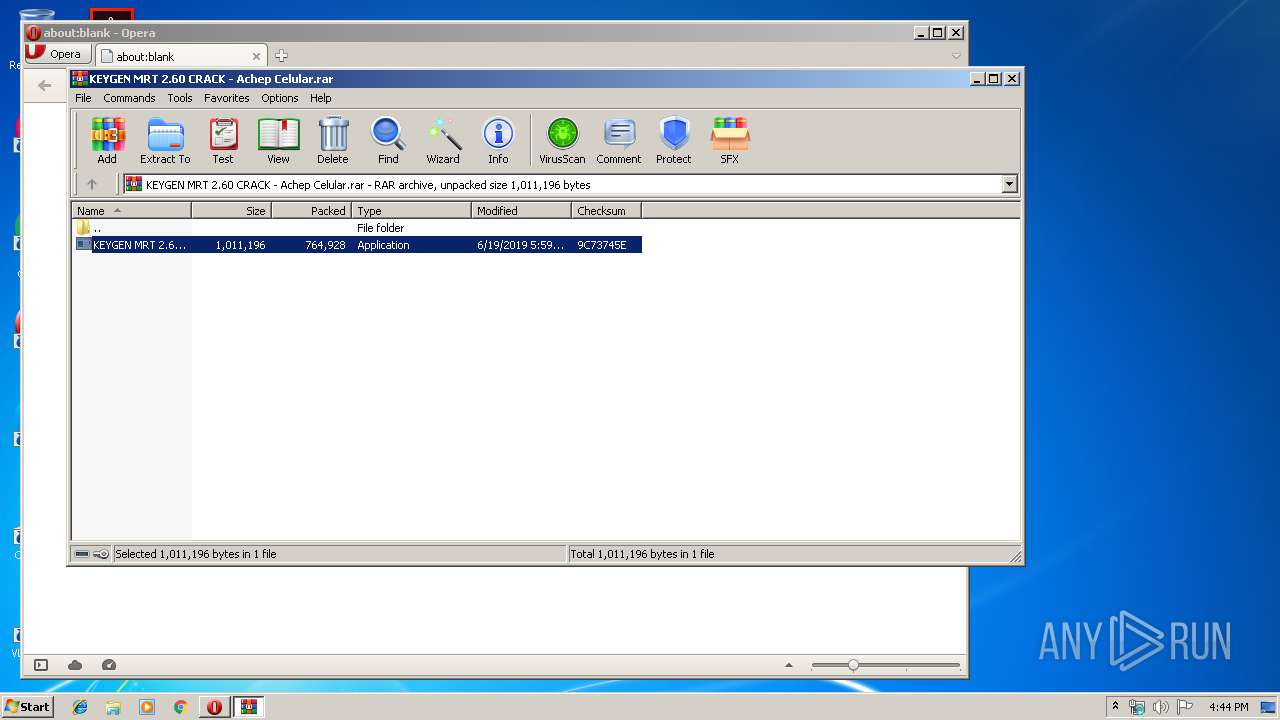
Task: Run the Test archive tool
Action: point(223,140)
